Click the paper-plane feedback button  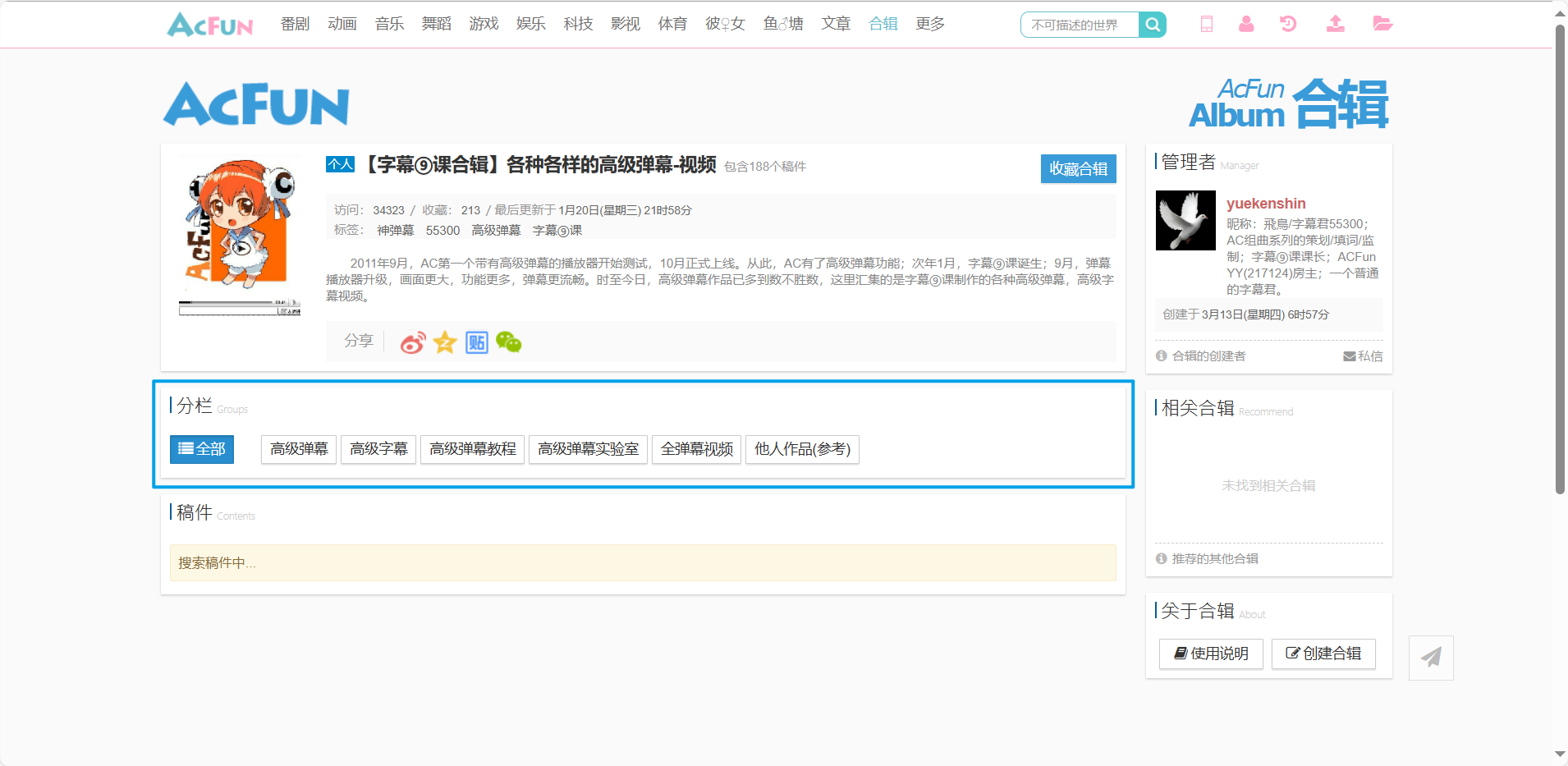pos(1431,658)
